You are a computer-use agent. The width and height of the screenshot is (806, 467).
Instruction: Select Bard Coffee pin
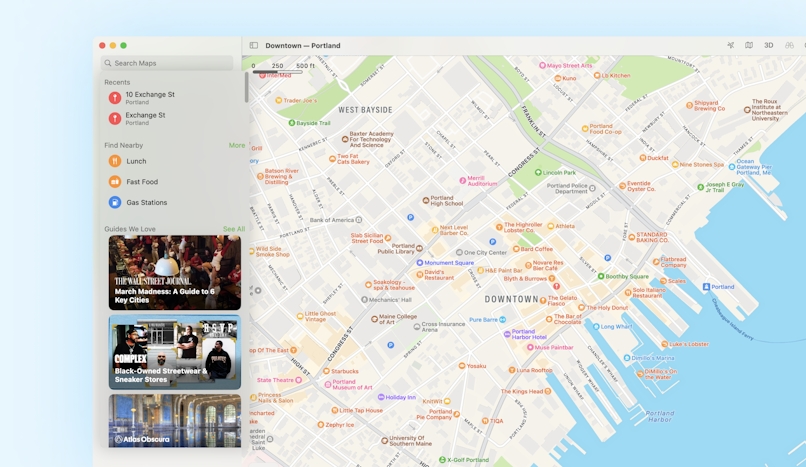click(516, 249)
